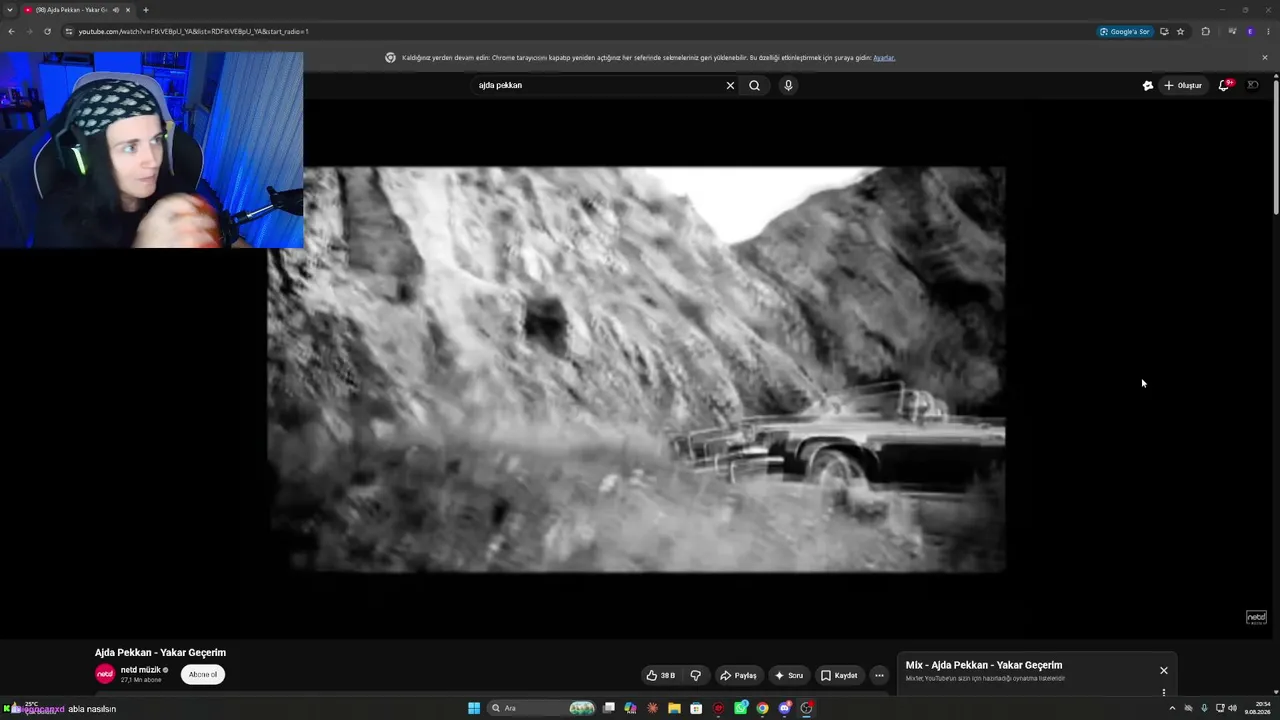Mute the tab via speaker icon
This screenshot has width=1280, height=720.
coord(115,10)
